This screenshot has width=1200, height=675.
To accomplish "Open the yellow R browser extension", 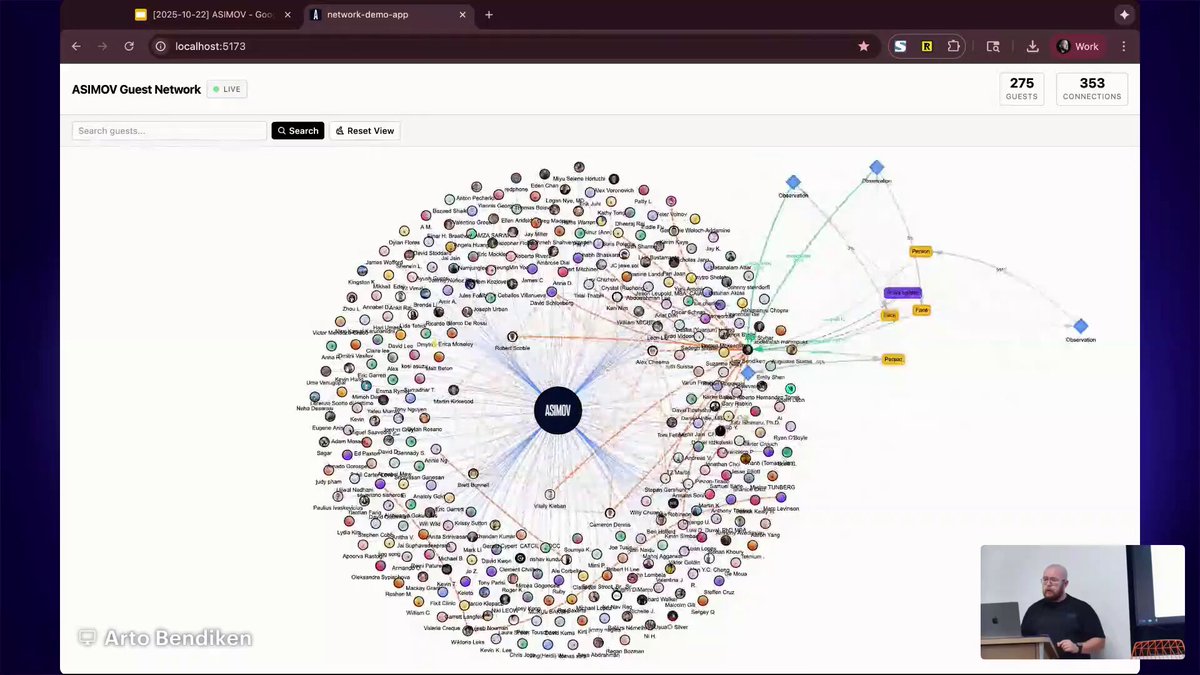I will pyautogui.click(x=927, y=46).
